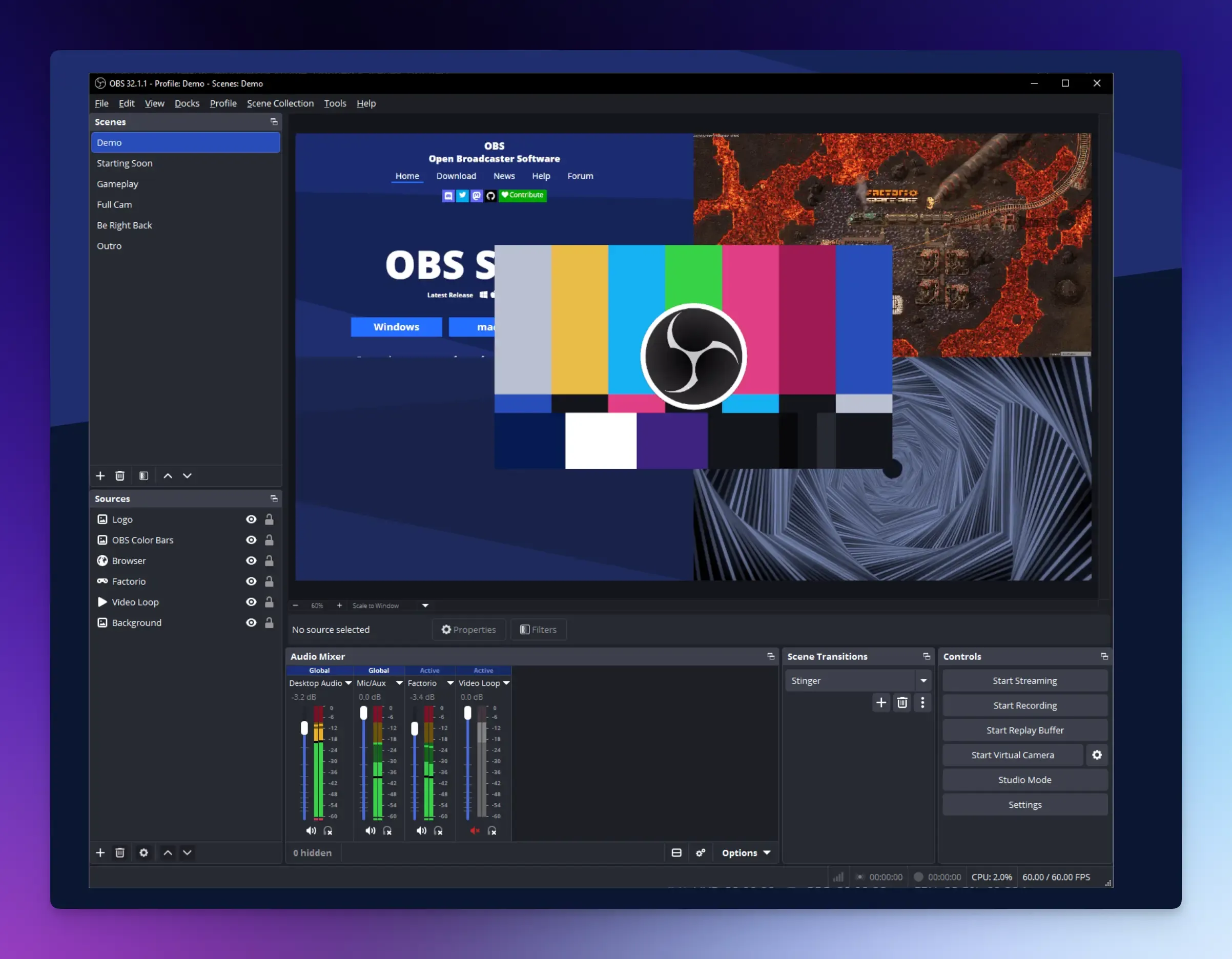Open Factorio audio channel dropdown menu
The height and width of the screenshot is (959, 1232).
pos(450,683)
